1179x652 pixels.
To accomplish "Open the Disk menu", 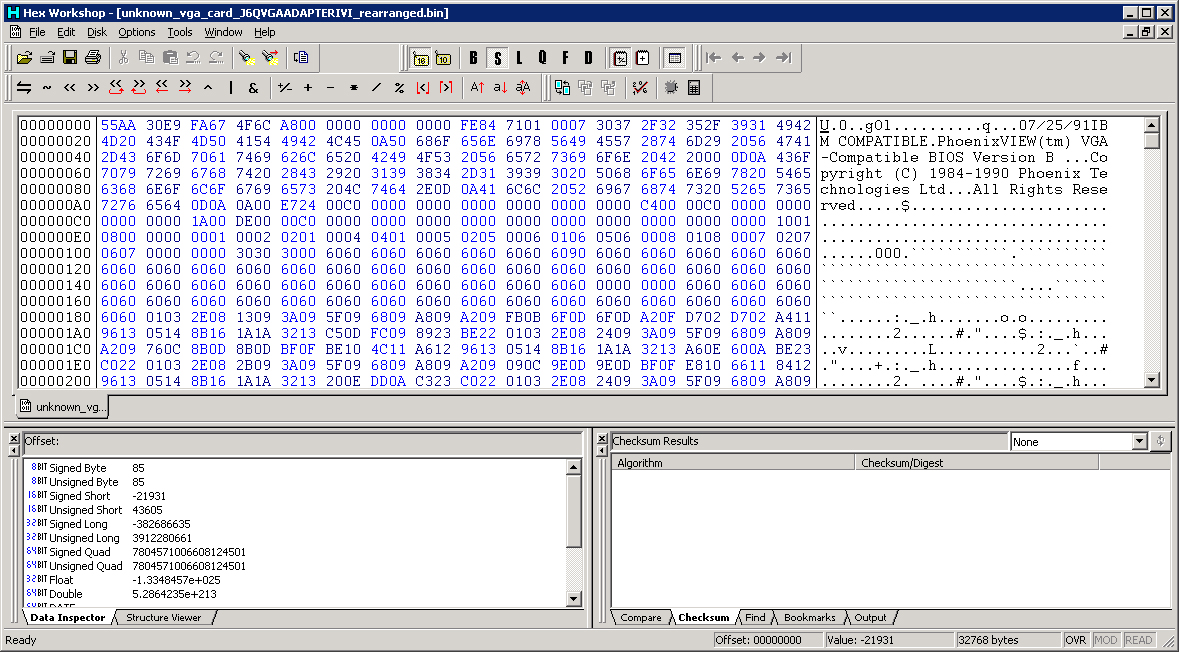I will [97, 32].
